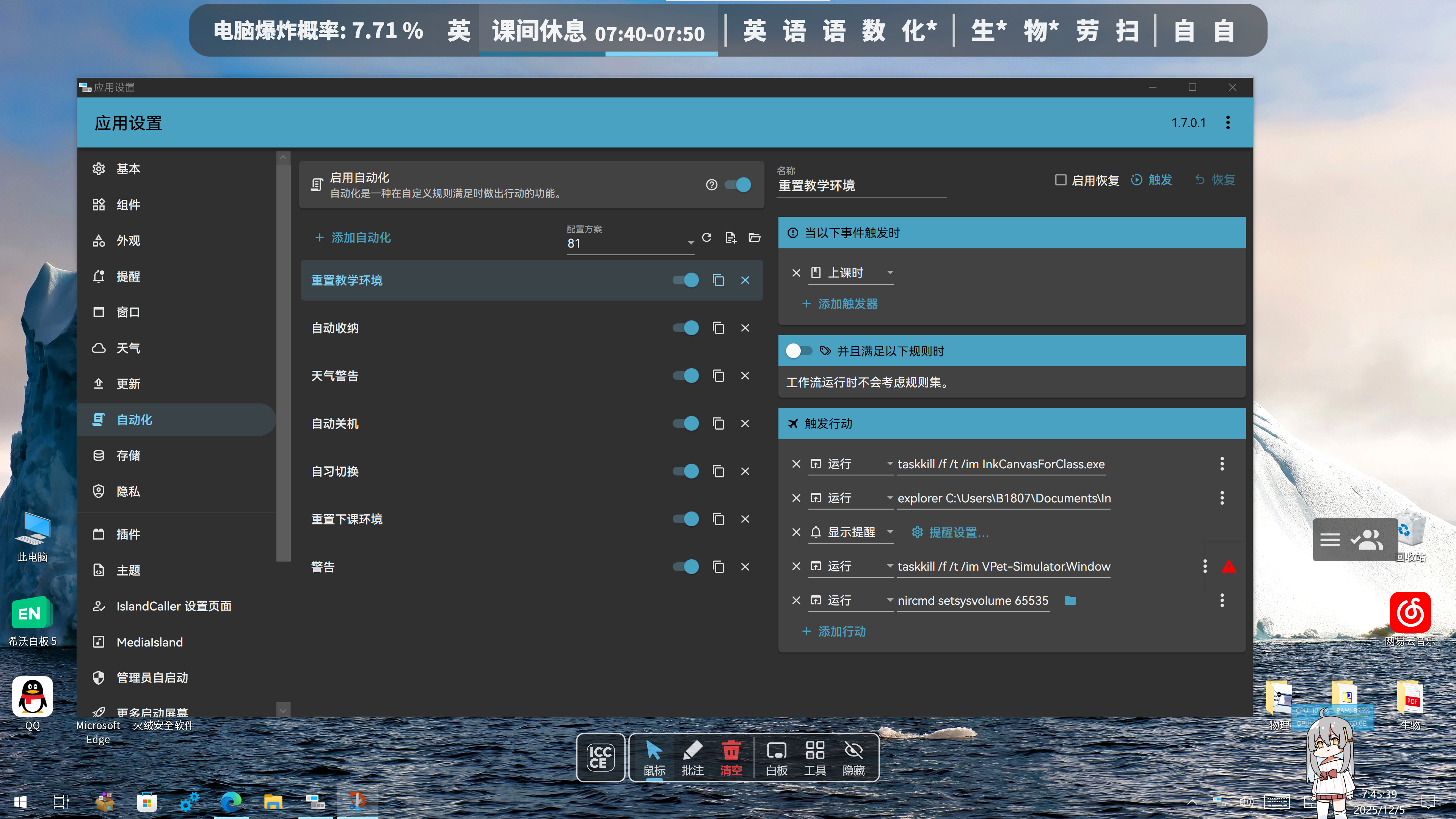Check the 启用恢复 checkbox
1456x819 pixels.
tap(1061, 180)
